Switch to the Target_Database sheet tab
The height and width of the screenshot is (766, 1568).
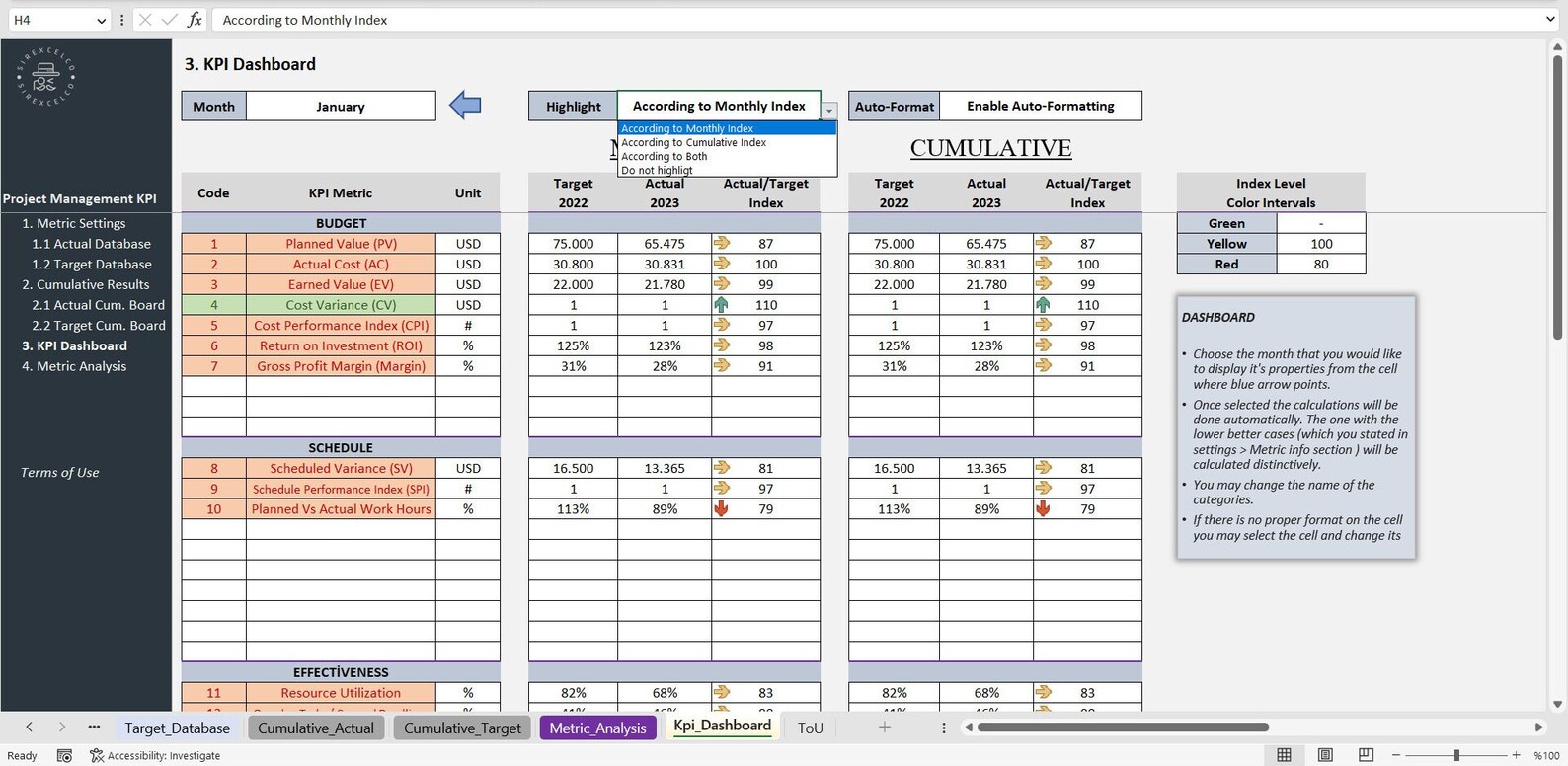tap(178, 728)
